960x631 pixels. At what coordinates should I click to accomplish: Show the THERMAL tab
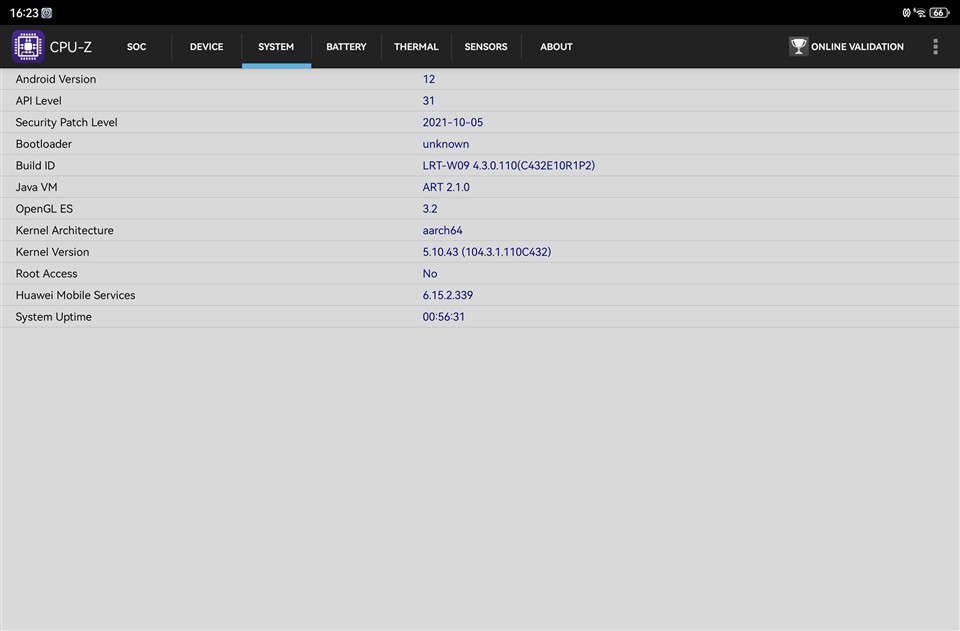pyautogui.click(x=416, y=47)
